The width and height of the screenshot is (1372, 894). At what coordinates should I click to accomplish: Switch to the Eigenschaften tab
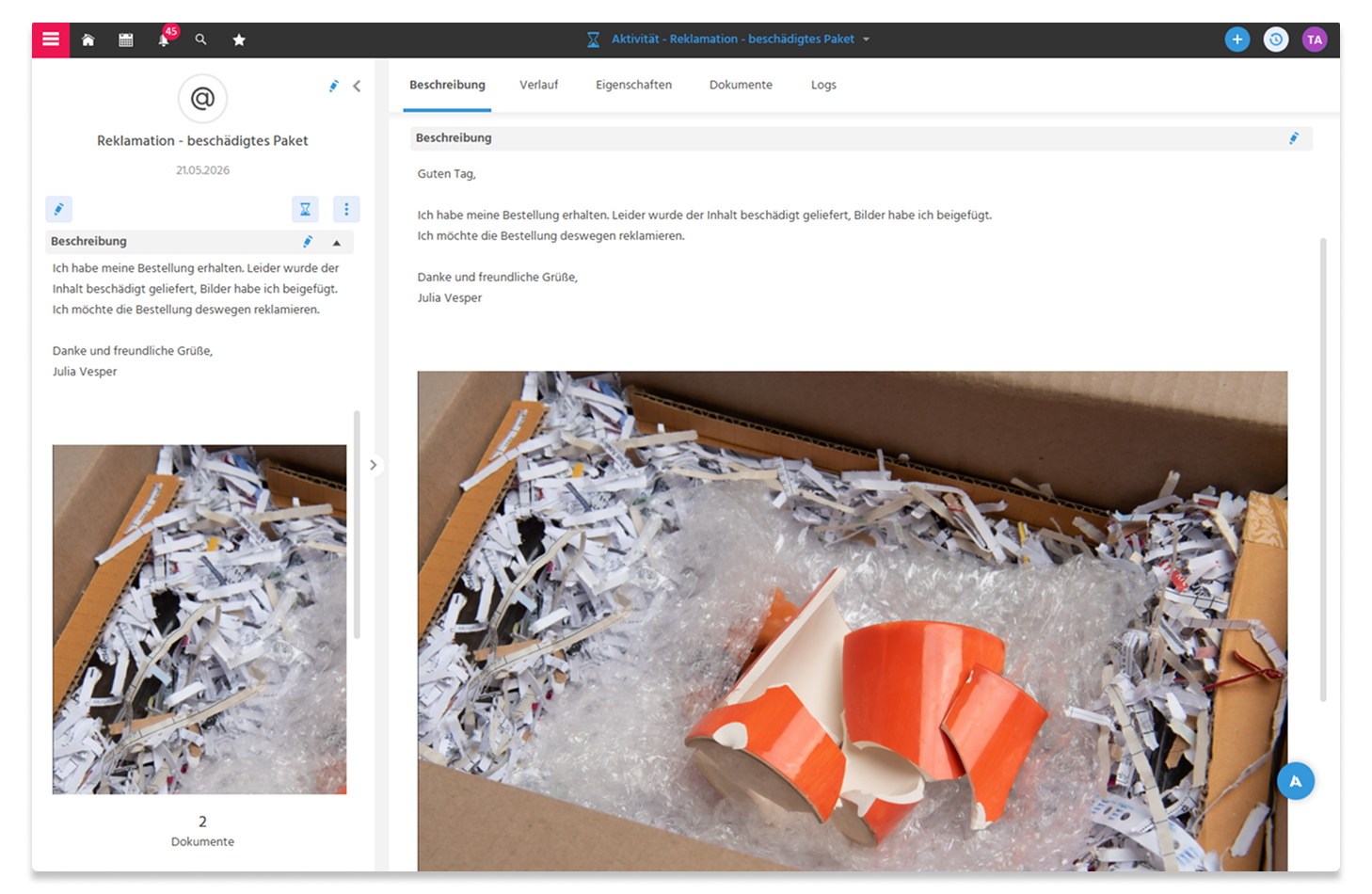click(633, 85)
